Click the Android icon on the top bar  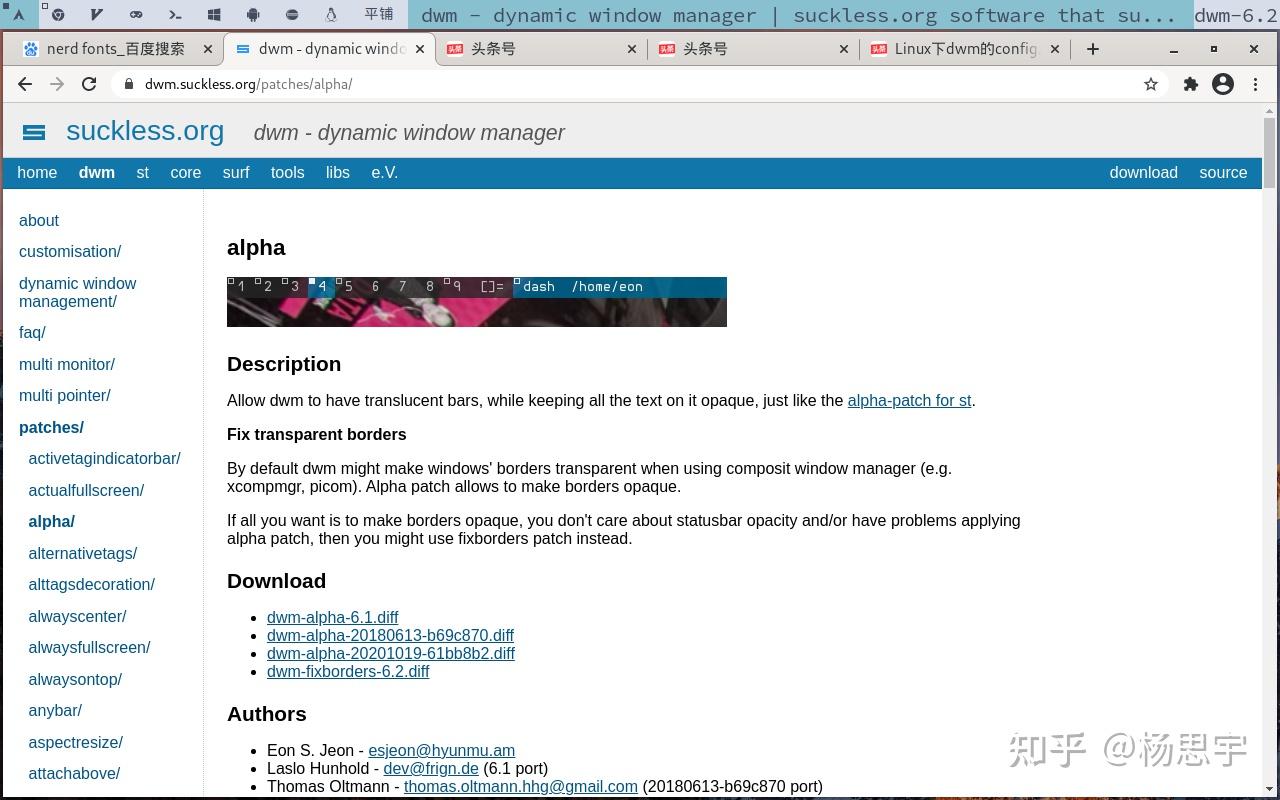click(x=253, y=15)
